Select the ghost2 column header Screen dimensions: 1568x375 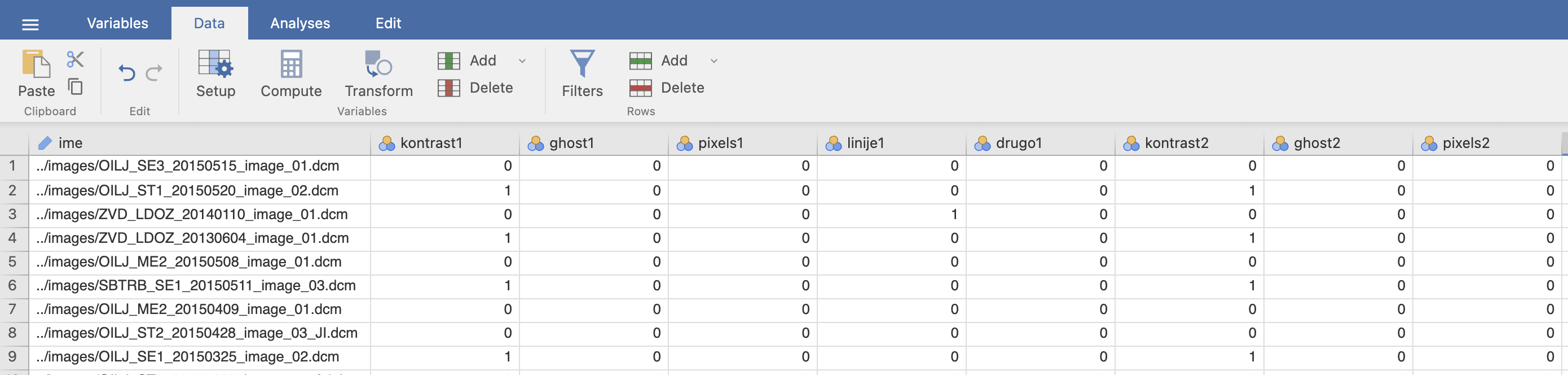1338,143
